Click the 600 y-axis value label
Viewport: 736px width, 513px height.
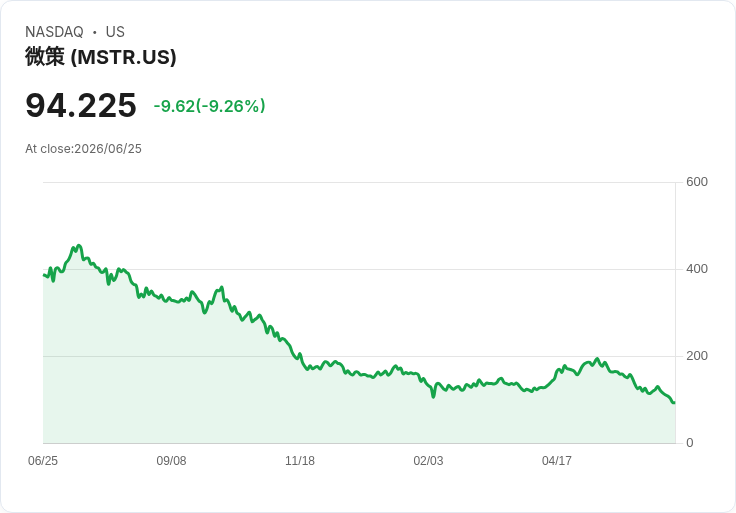697,182
